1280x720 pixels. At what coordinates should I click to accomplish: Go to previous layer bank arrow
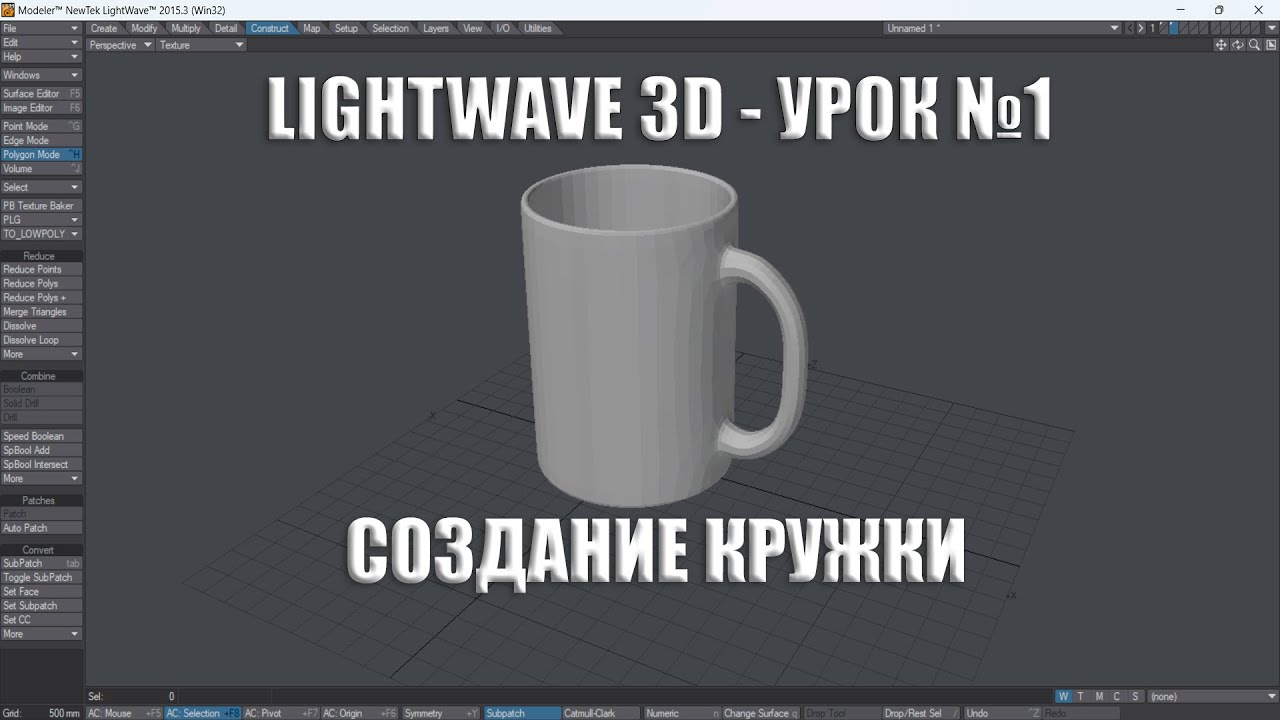[x=1130, y=28]
